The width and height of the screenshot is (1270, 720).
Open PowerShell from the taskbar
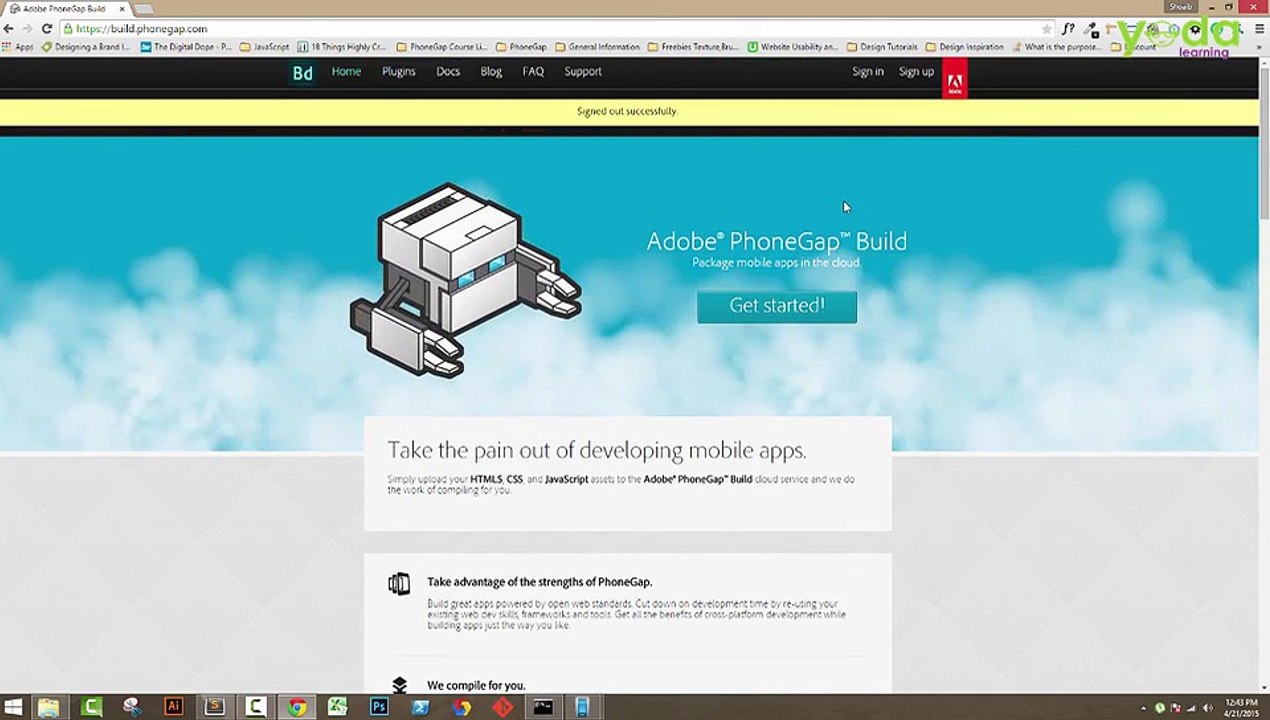420,708
